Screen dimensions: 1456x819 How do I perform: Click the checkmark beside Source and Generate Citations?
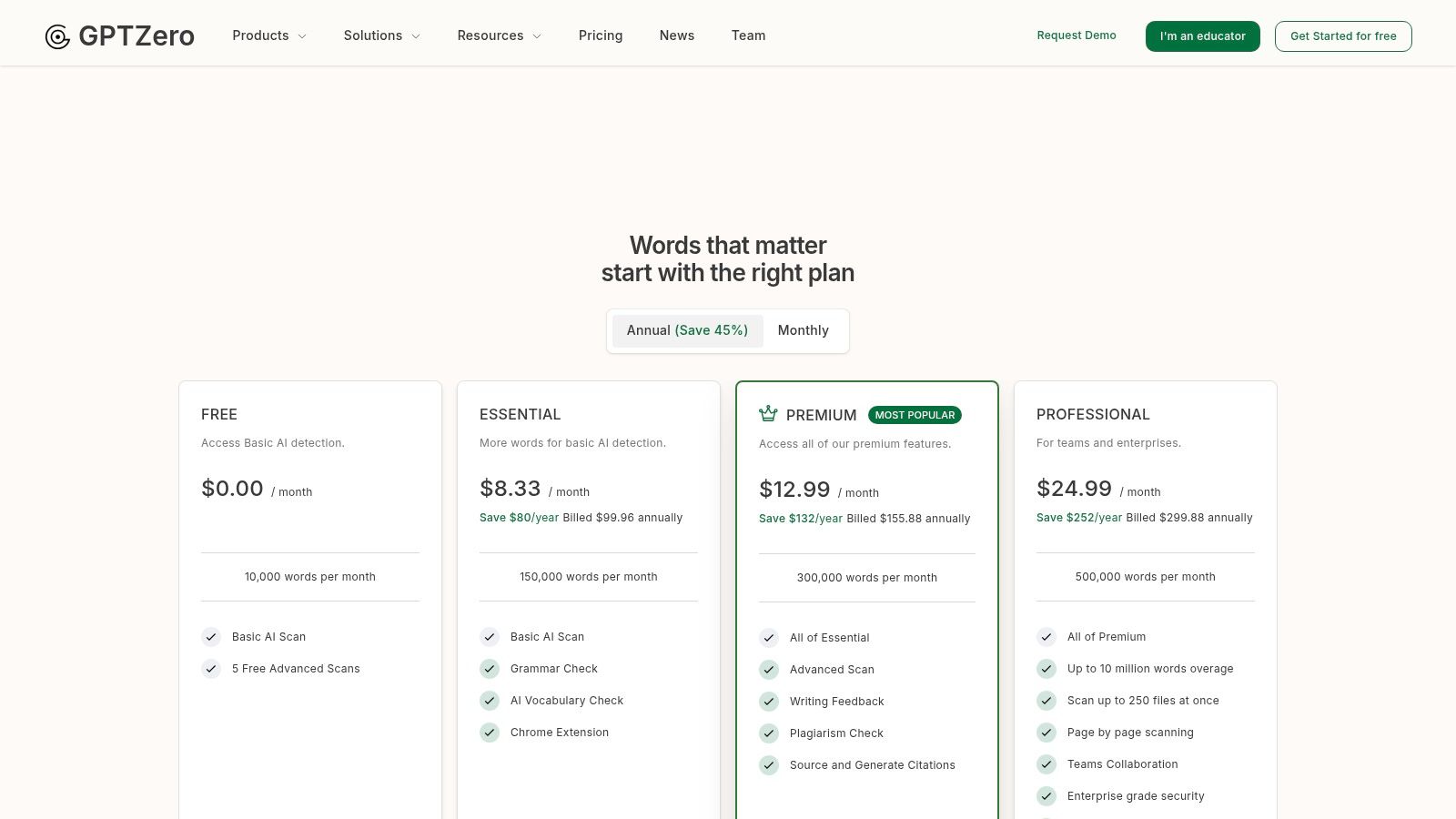coord(769,765)
